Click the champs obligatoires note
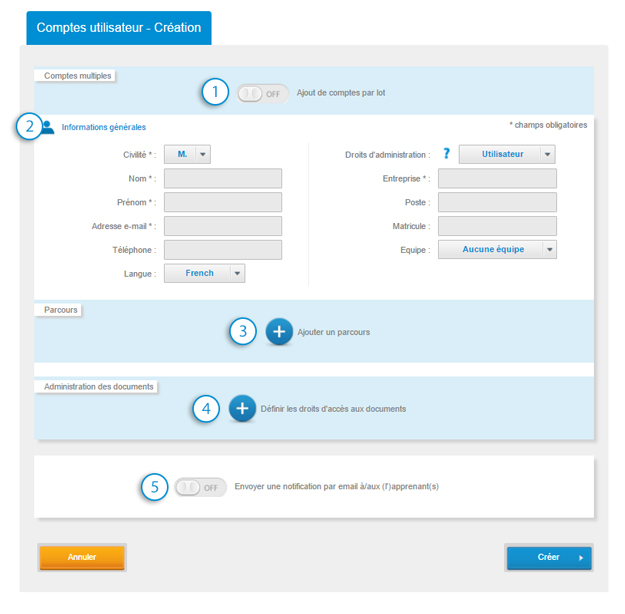Image resolution: width=625 pixels, height=614 pixels. [x=548, y=125]
